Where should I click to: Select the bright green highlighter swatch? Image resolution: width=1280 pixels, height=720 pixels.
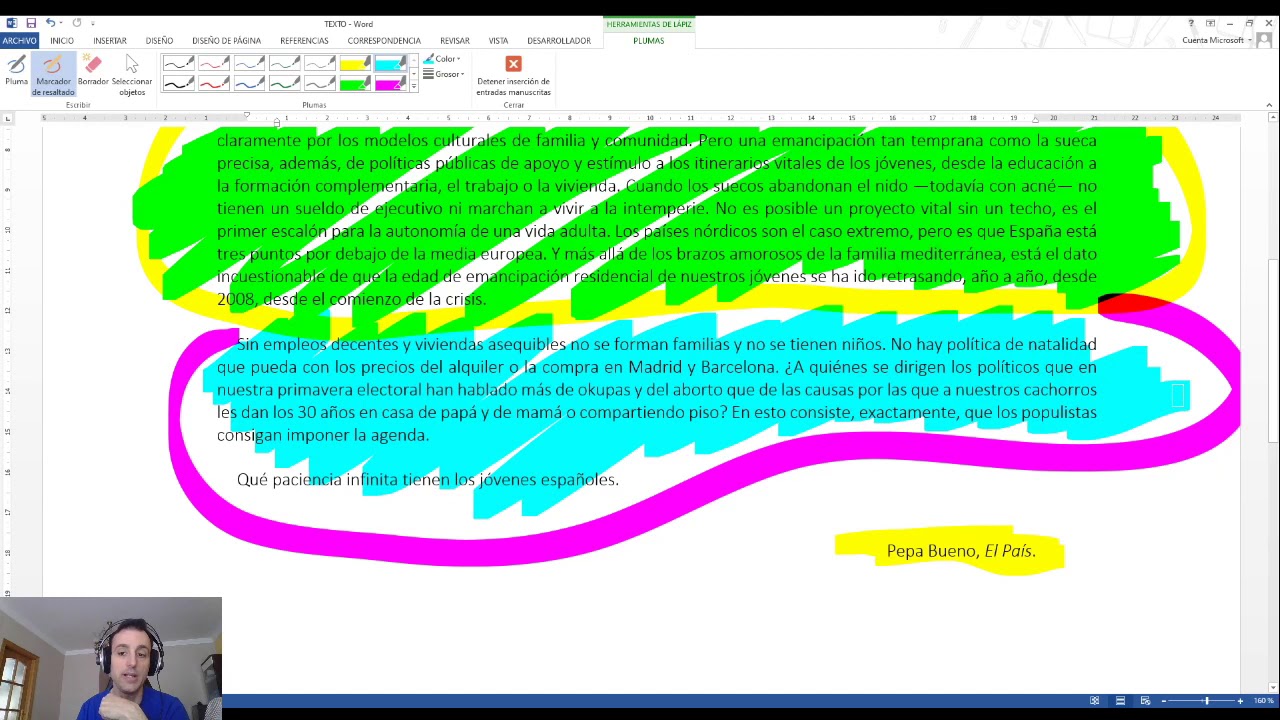[x=354, y=83]
